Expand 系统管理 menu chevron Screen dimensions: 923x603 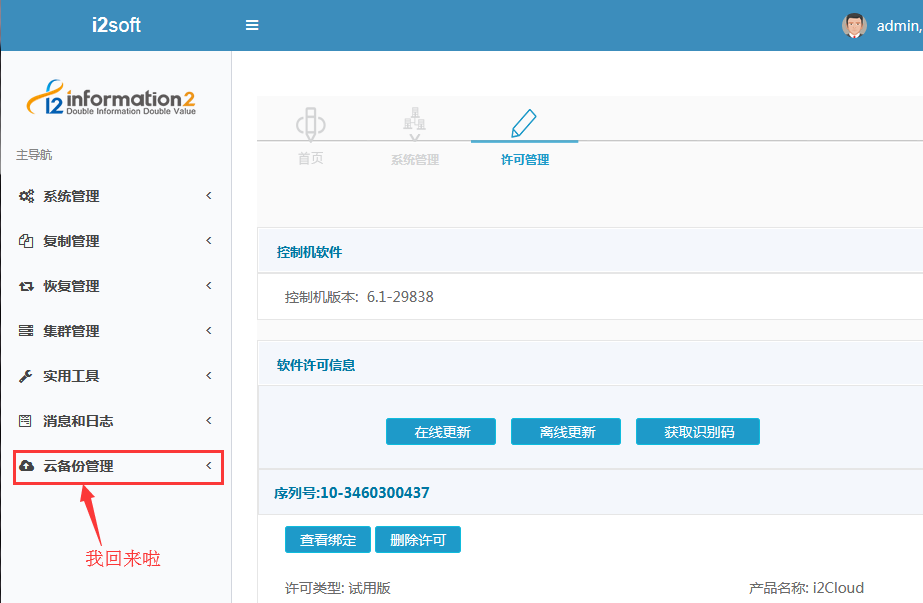click(208, 196)
